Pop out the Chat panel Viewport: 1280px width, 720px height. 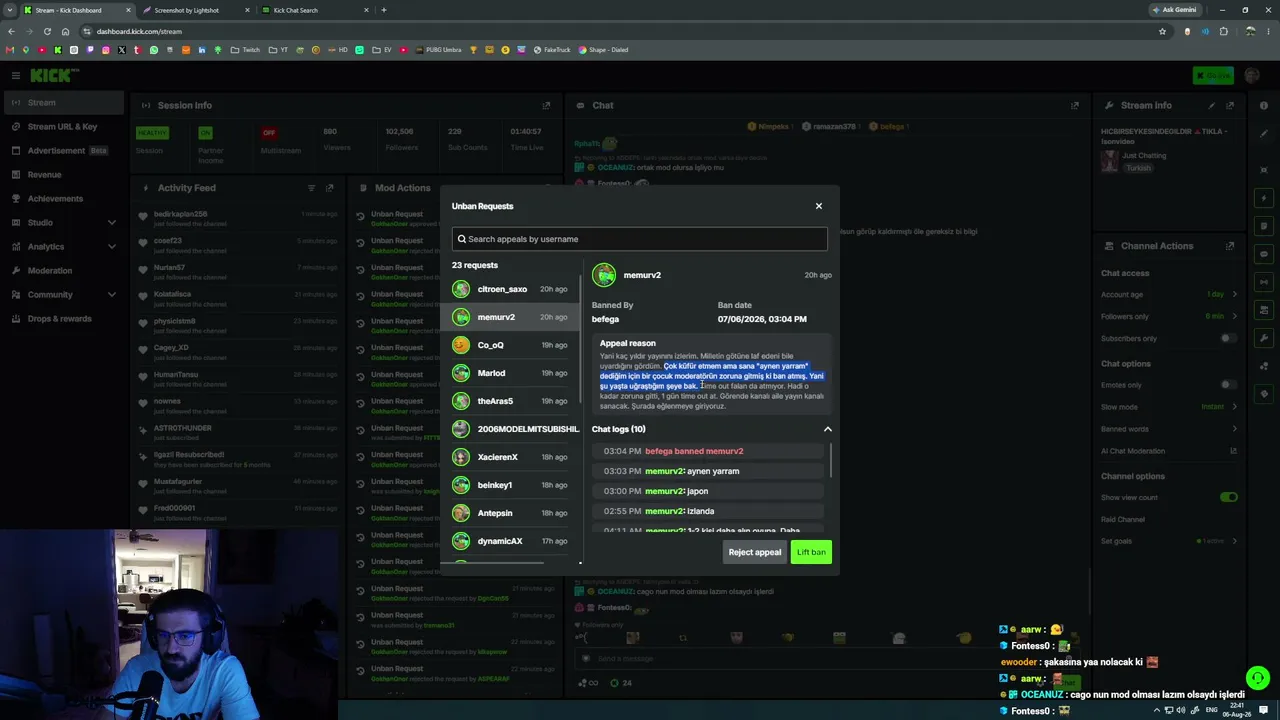[1075, 105]
